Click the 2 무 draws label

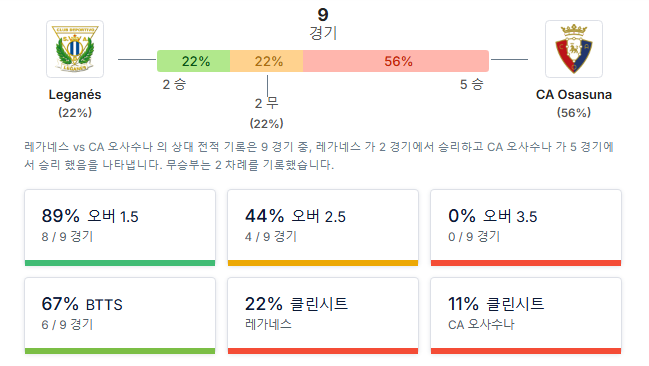267,103
